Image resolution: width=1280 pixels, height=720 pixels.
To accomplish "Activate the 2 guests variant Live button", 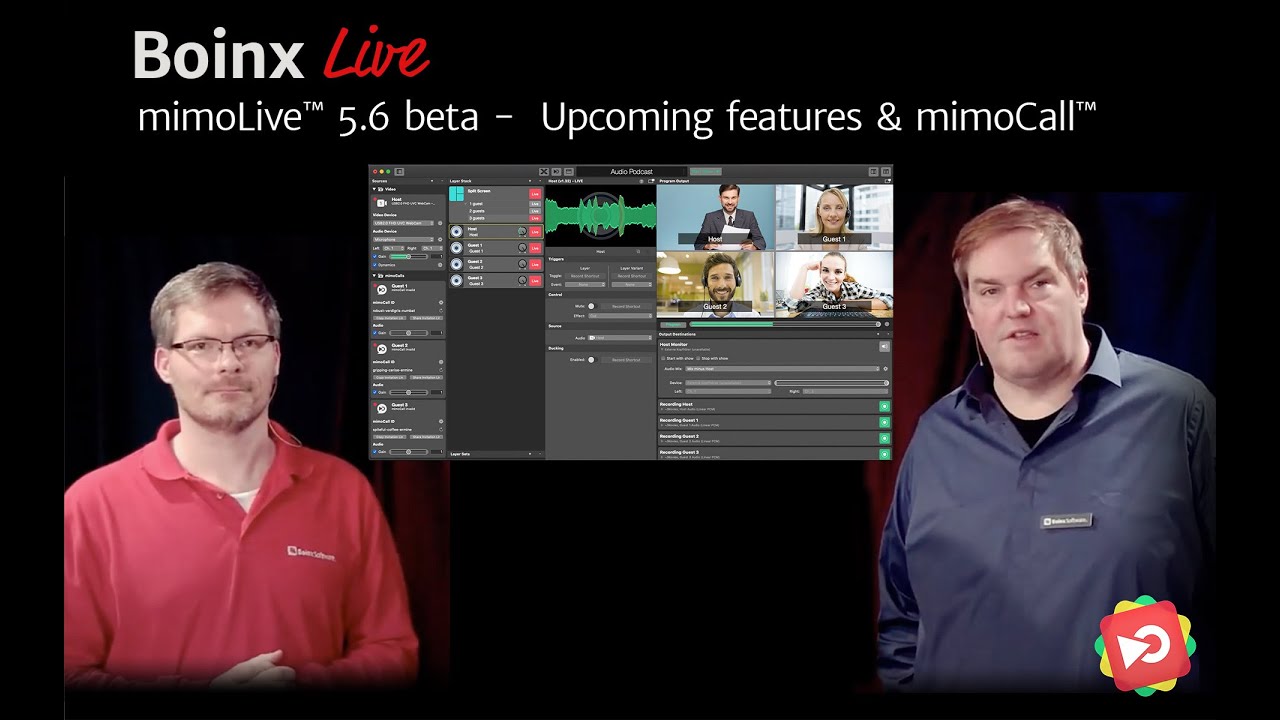I will 535,211.
